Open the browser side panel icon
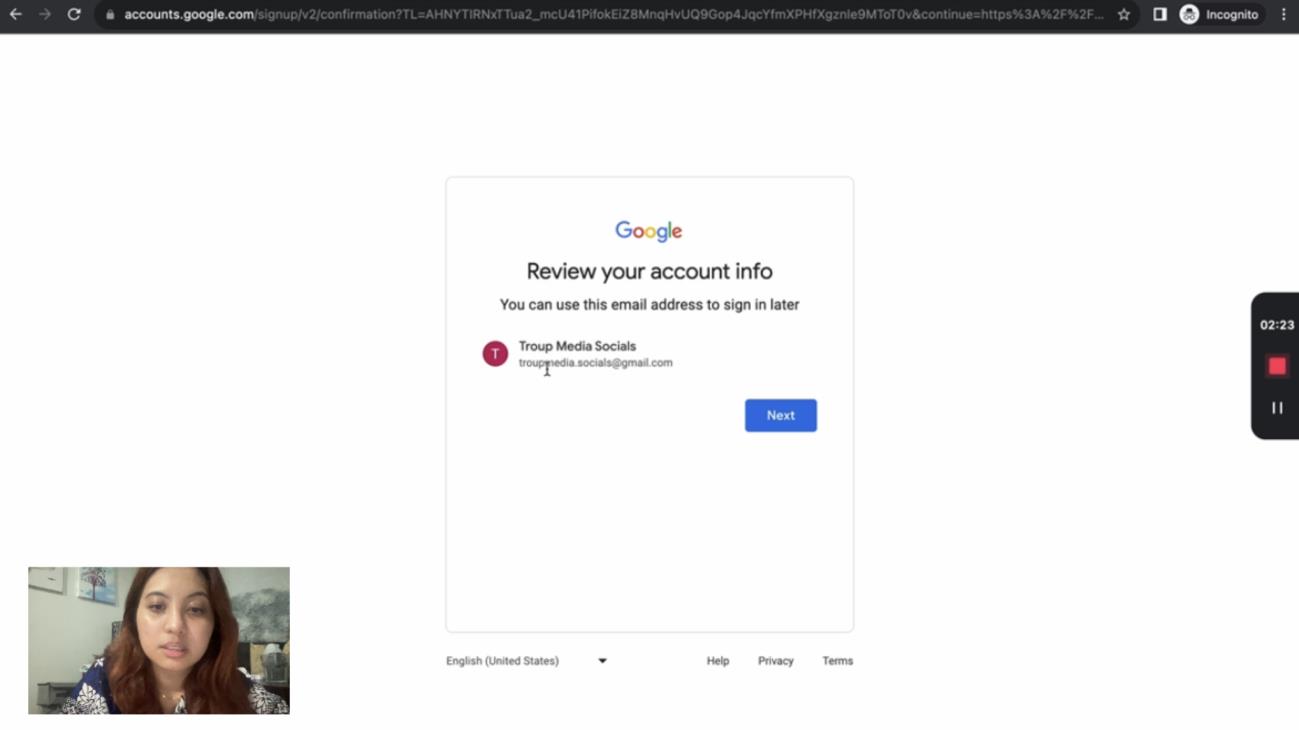The image size is (1299, 730). tap(1160, 15)
